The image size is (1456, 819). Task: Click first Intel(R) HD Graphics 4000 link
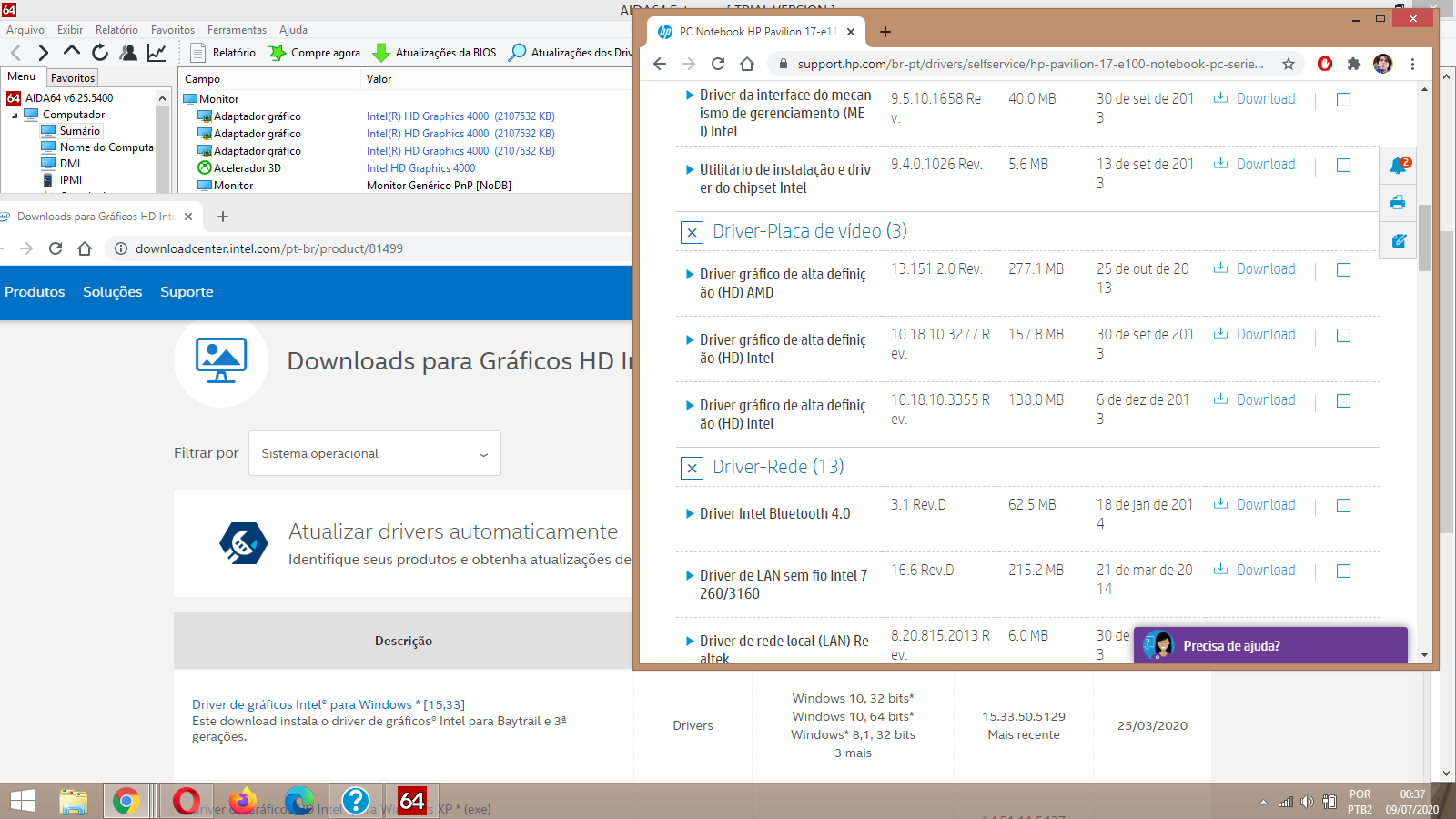pyautogui.click(x=460, y=116)
